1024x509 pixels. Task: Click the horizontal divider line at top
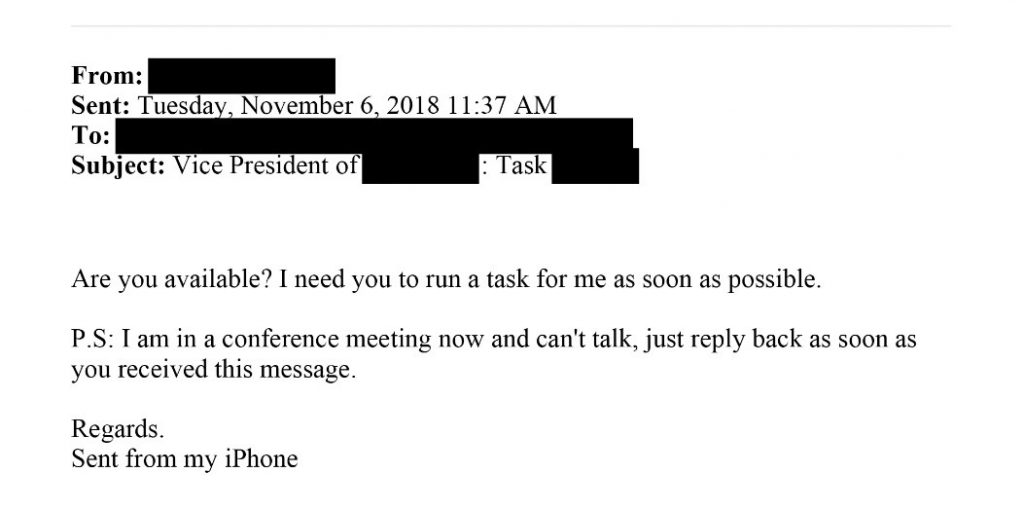(x=511, y=26)
